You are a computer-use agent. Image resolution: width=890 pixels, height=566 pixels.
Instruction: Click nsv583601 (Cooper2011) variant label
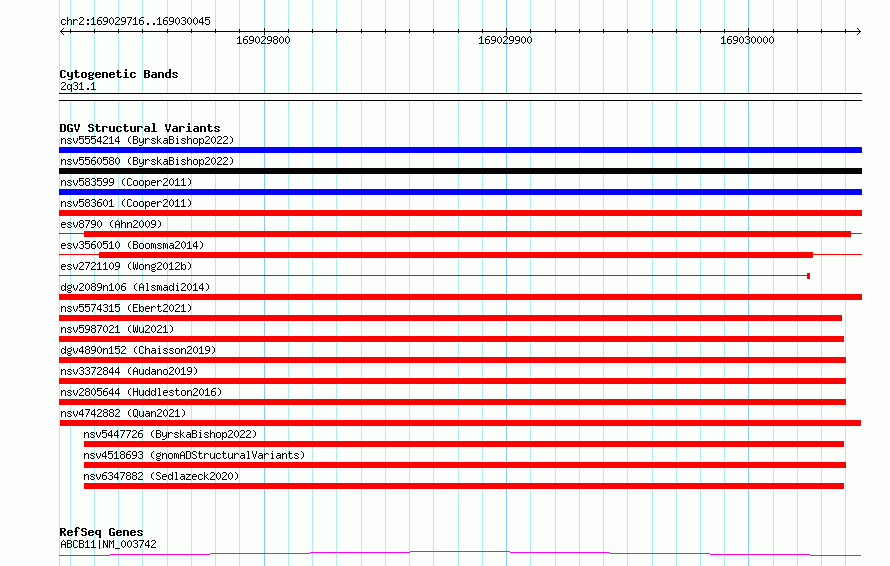click(126, 203)
